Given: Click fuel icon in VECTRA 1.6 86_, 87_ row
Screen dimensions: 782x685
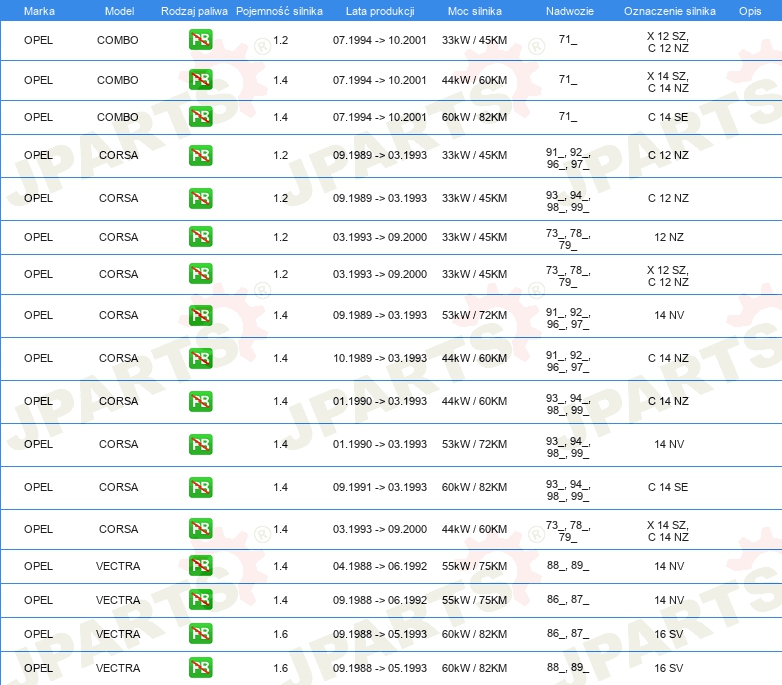Looking at the screenshot, I should 200,633.
